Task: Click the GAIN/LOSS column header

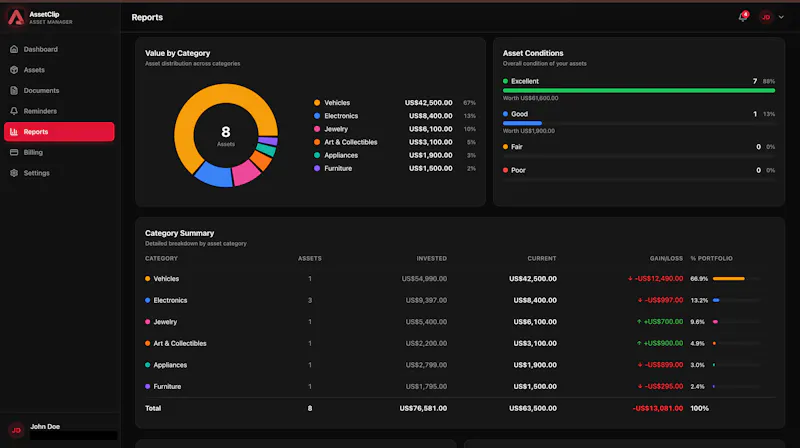Action: pos(666,259)
